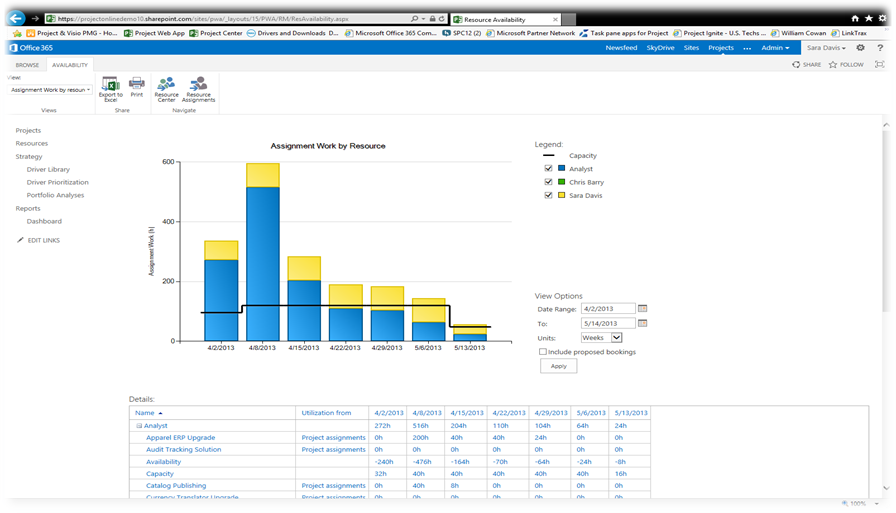The width and height of the screenshot is (896, 513).
Task: Open the View selector dropdown
Action: click(50, 90)
